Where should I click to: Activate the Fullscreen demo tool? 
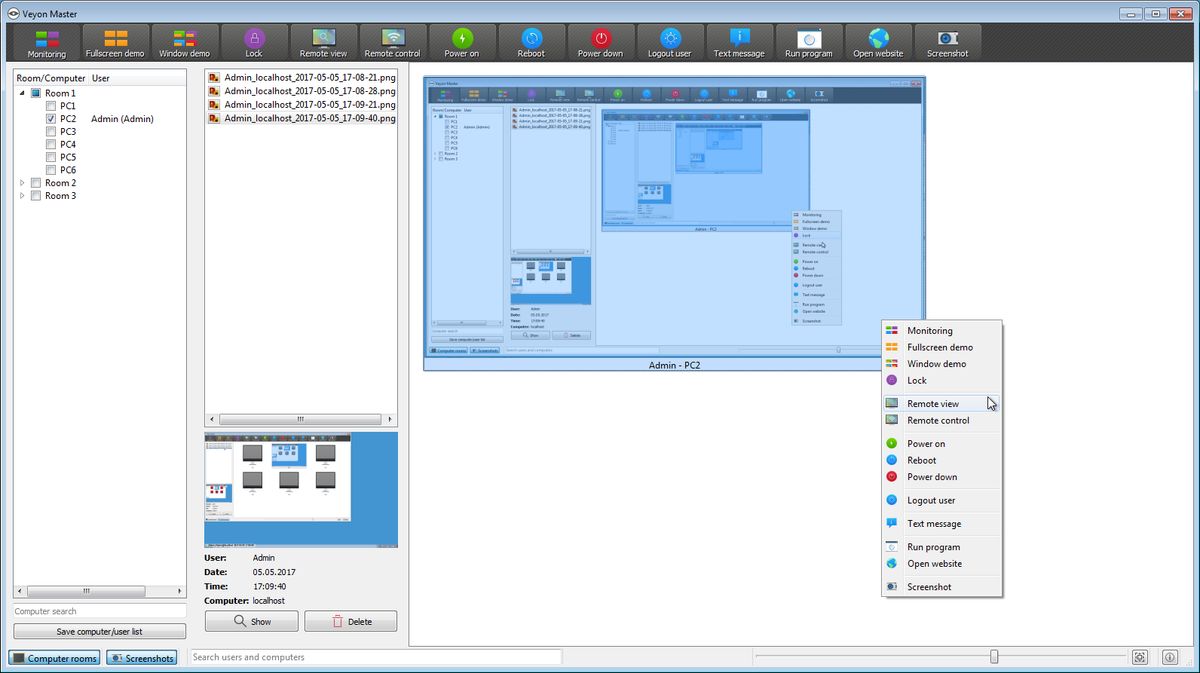tap(115, 42)
